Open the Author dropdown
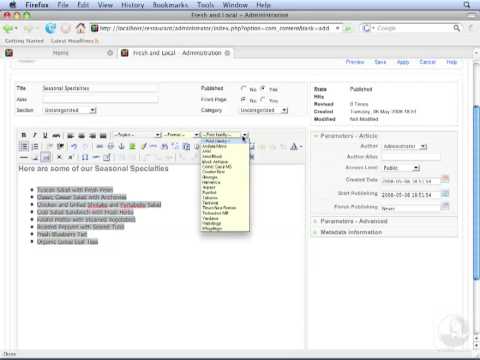The image size is (480, 360). tap(405, 146)
